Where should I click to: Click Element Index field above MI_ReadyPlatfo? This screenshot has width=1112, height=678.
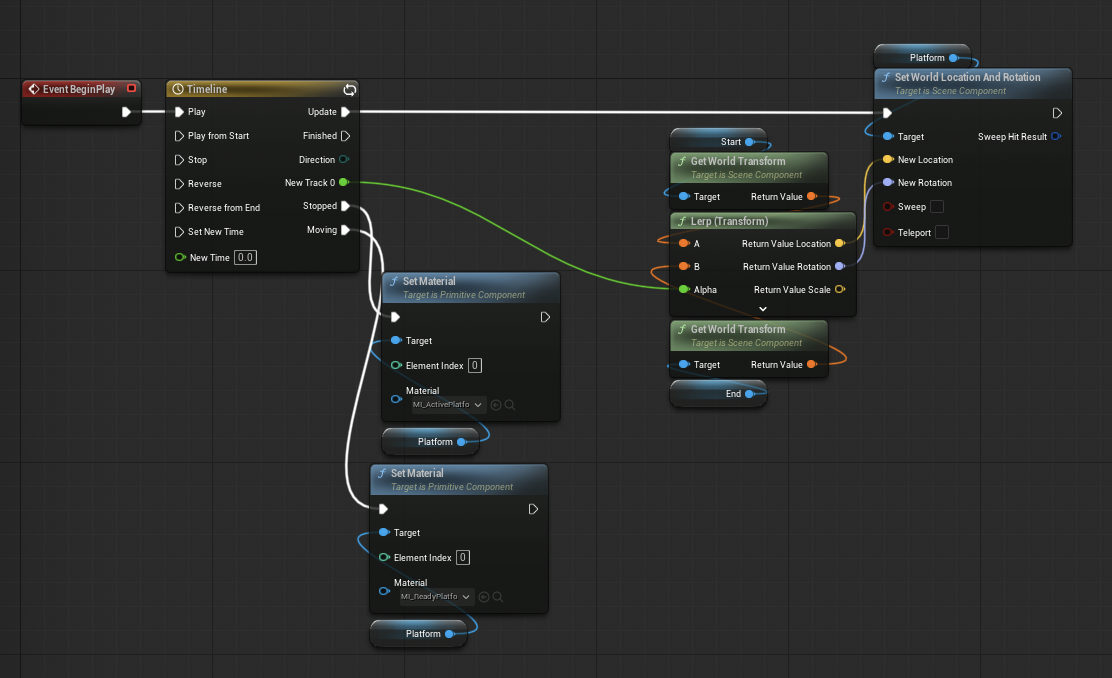coord(462,557)
